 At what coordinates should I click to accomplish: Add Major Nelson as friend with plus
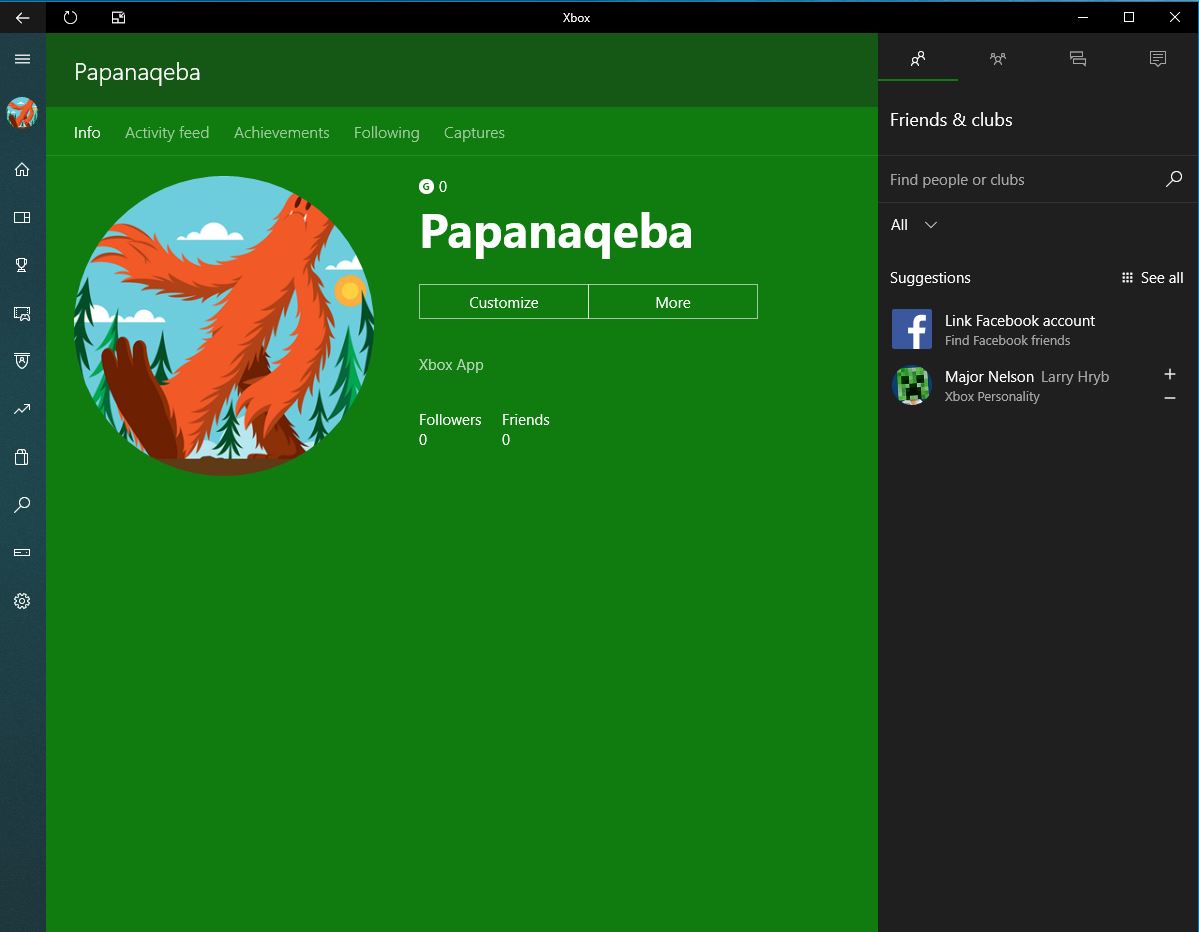click(x=1170, y=374)
